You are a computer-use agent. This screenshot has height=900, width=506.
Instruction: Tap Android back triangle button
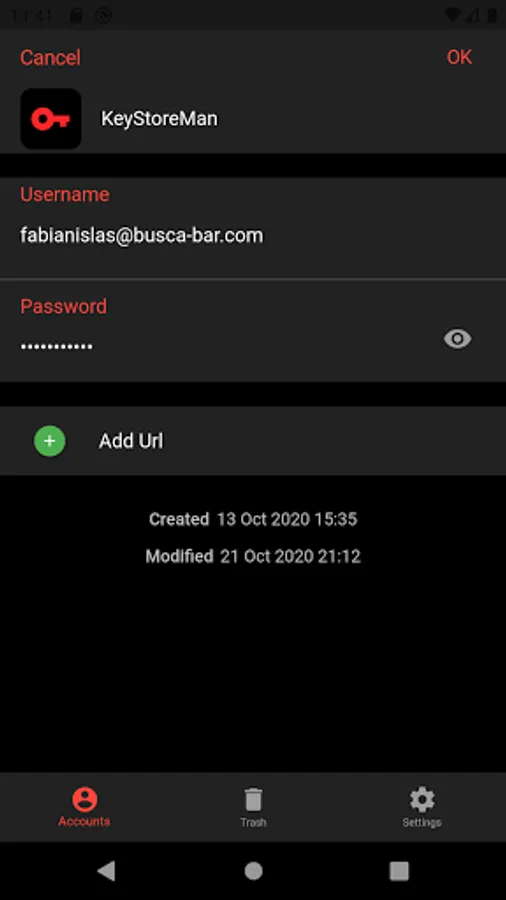(106, 871)
